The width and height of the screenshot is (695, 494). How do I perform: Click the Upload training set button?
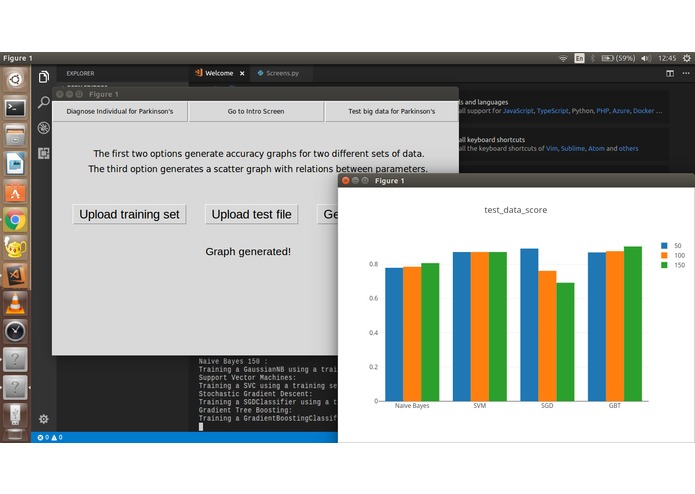pos(129,214)
